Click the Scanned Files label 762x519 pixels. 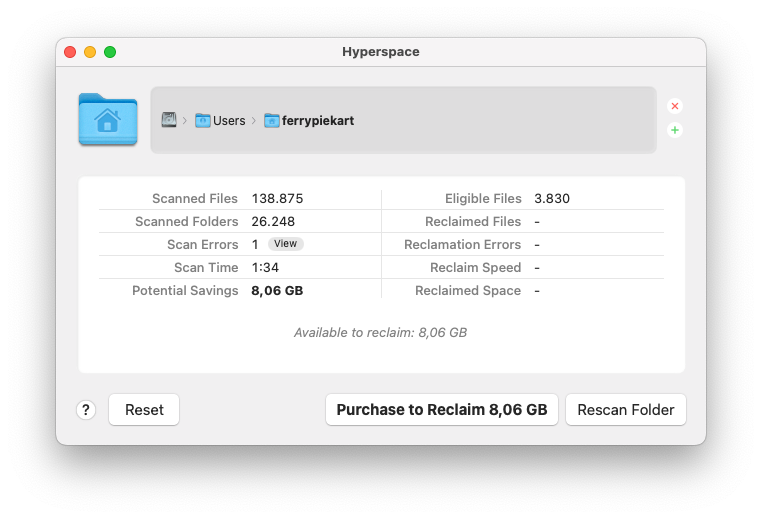195,198
